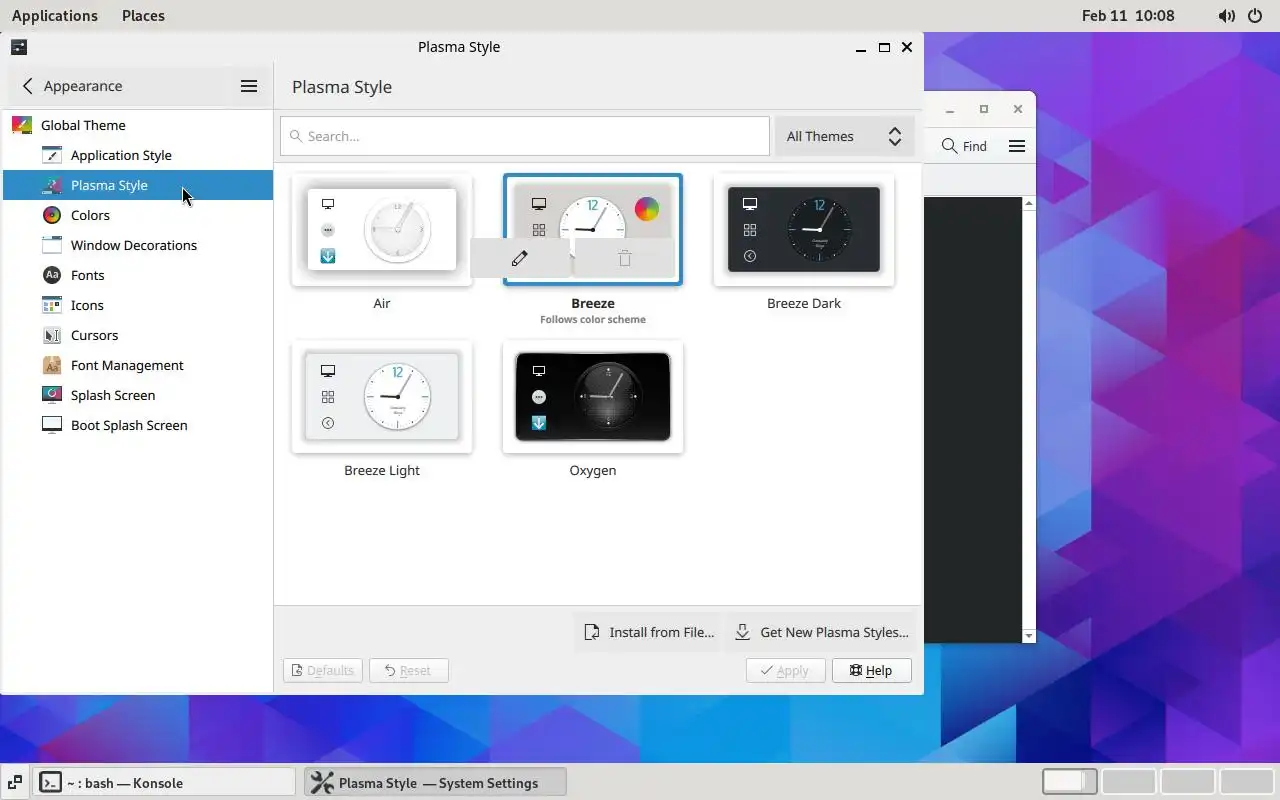The height and width of the screenshot is (800, 1280).
Task: Click the Reset button
Action: [x=408, y=670]
